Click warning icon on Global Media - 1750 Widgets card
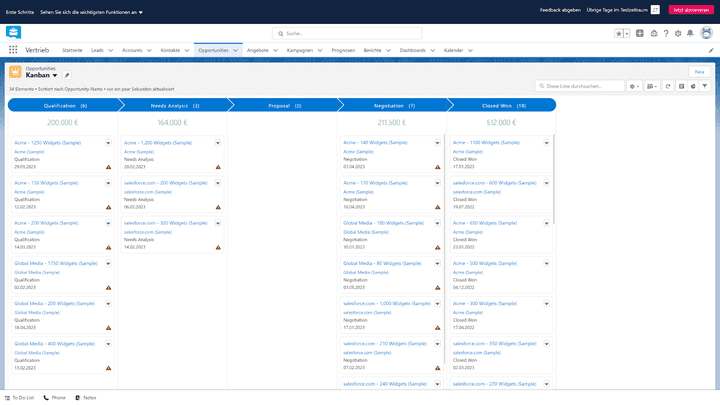 pos(108,288)
